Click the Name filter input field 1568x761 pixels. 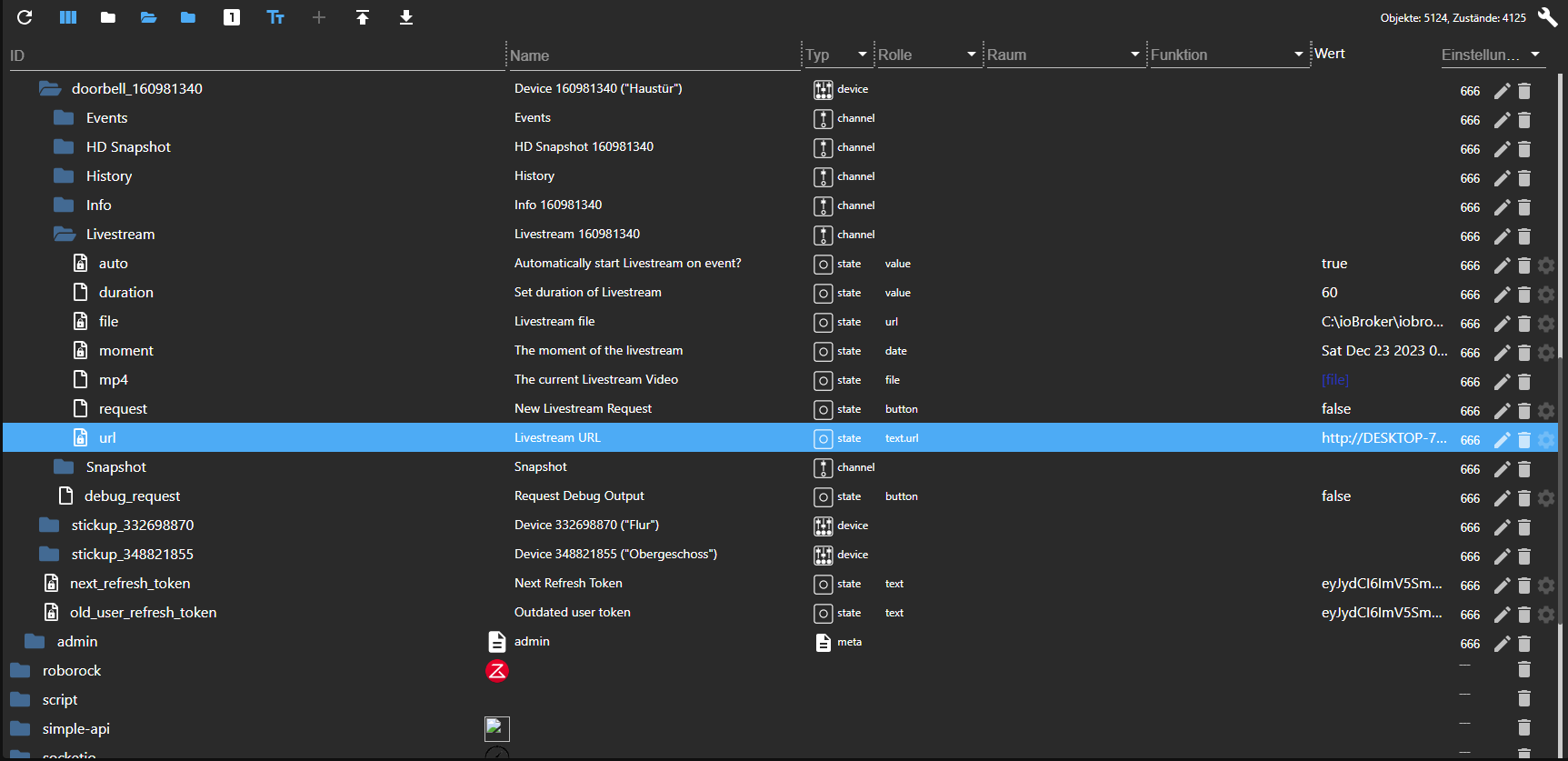[654, 55]
